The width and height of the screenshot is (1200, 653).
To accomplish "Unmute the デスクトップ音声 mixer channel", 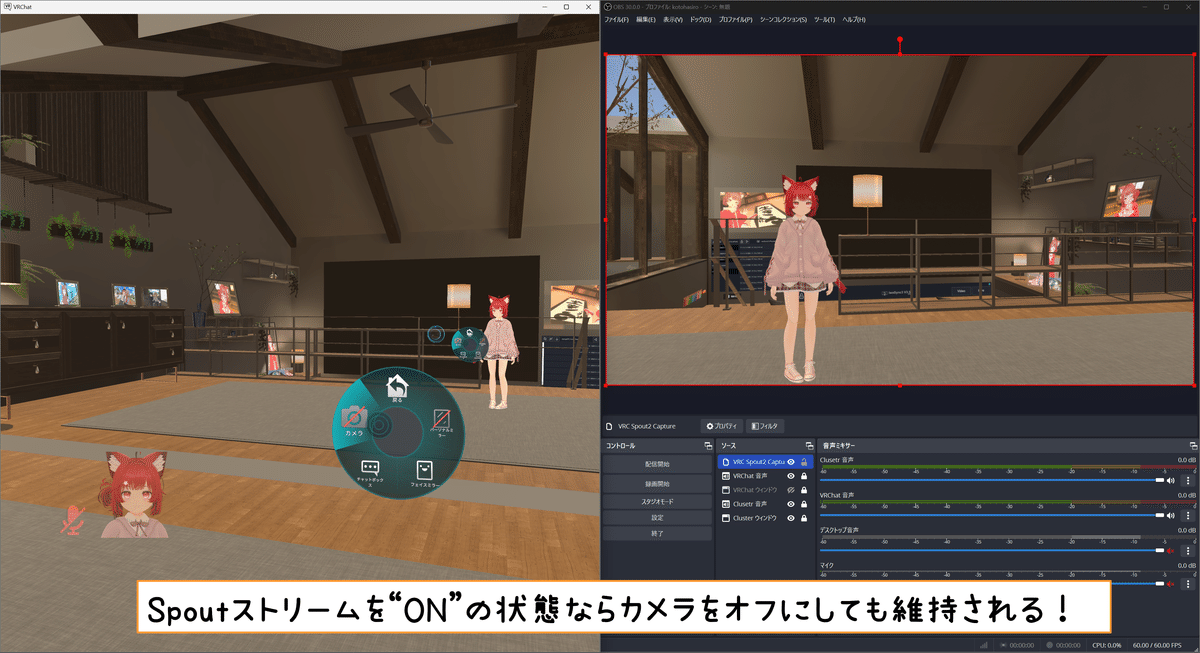I will (x=1171, y=550).
